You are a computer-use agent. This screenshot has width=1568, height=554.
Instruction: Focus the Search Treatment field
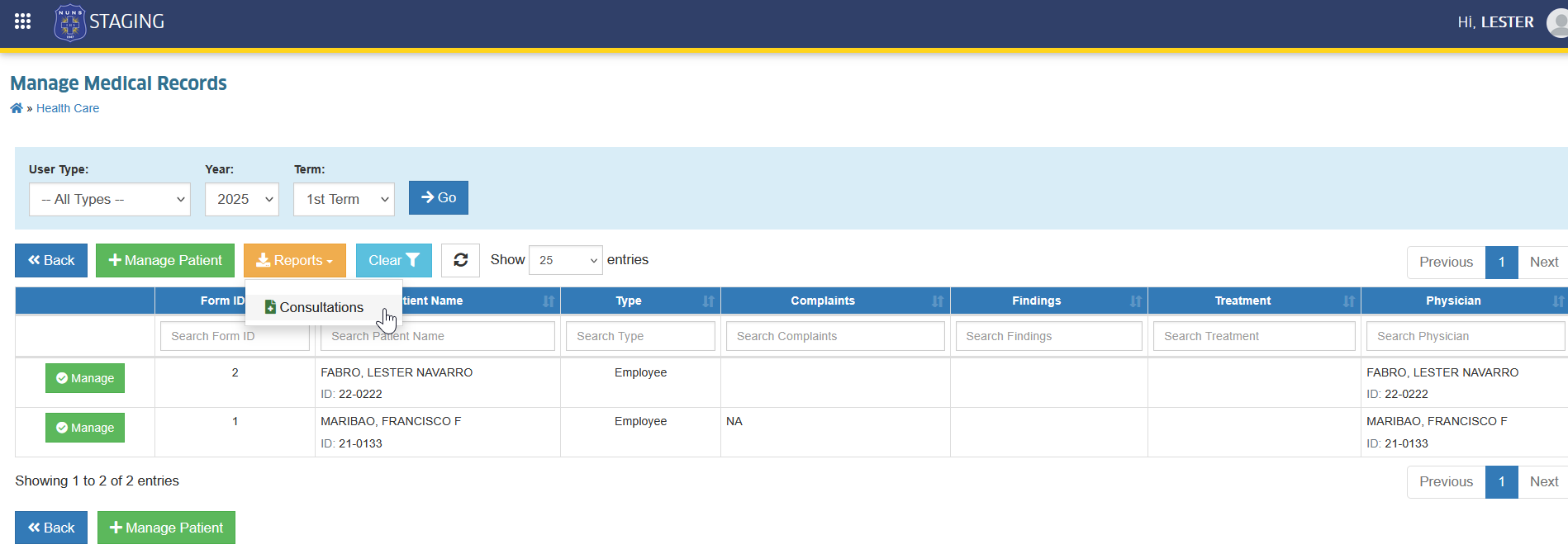pyautogui.click(x=1254, y=336)
